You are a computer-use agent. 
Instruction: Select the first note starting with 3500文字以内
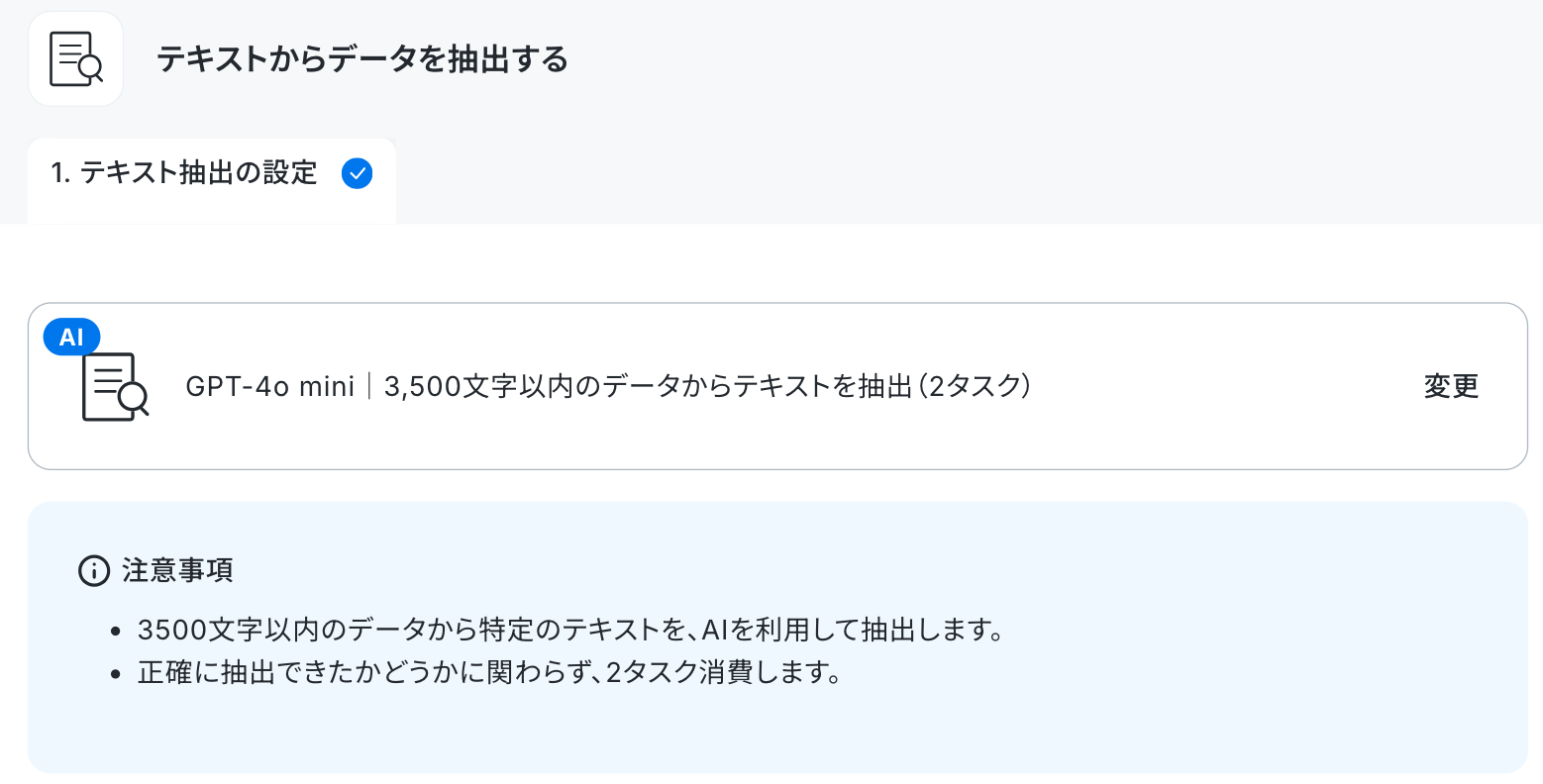click(571, 630)
